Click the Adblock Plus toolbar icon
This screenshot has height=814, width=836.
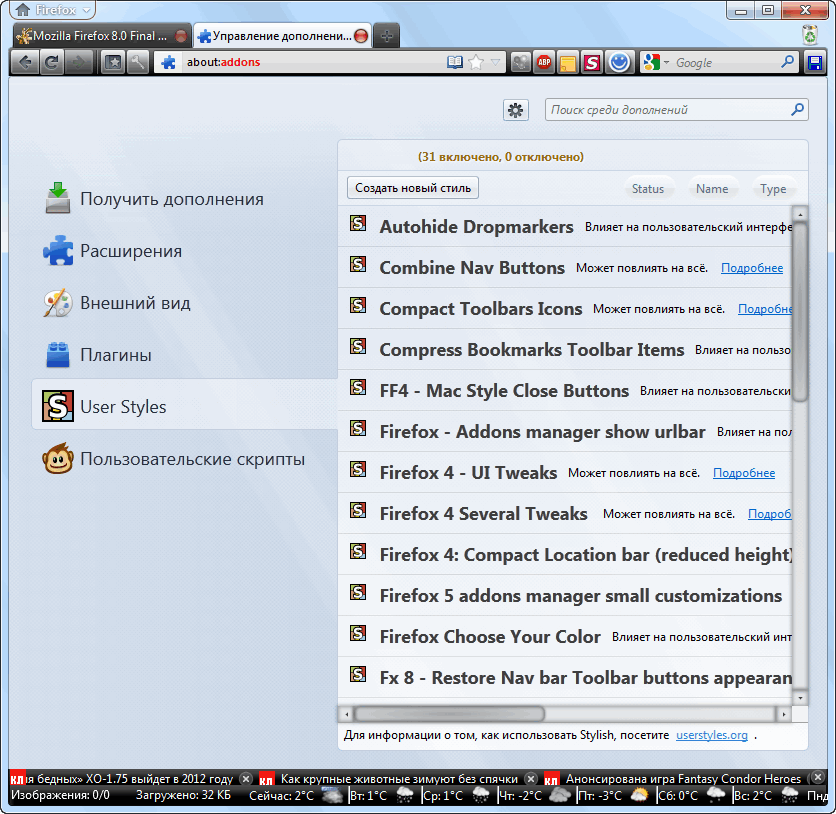(544, 62)
